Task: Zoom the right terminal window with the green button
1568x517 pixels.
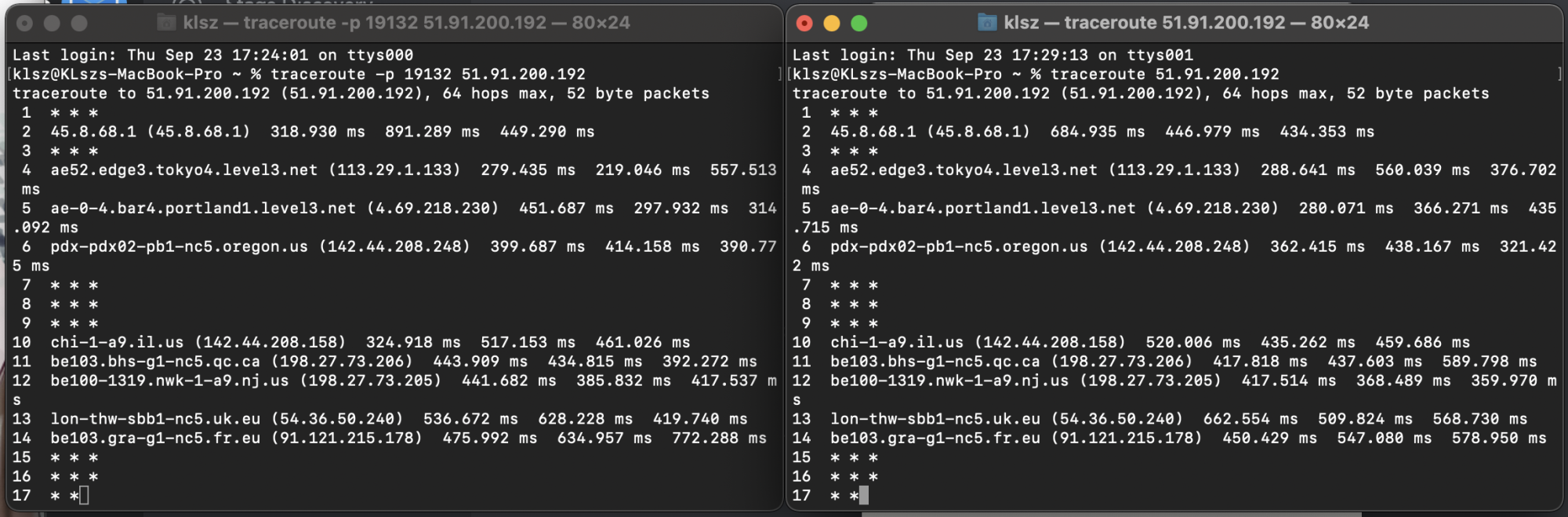Action: coord(859,24)
